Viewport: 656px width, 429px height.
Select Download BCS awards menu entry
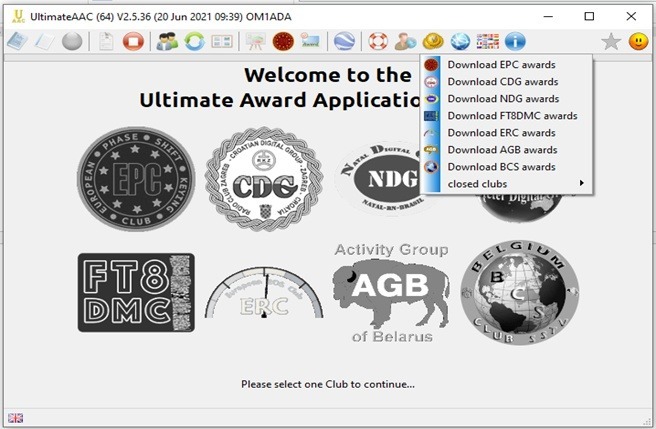(506, 167)
